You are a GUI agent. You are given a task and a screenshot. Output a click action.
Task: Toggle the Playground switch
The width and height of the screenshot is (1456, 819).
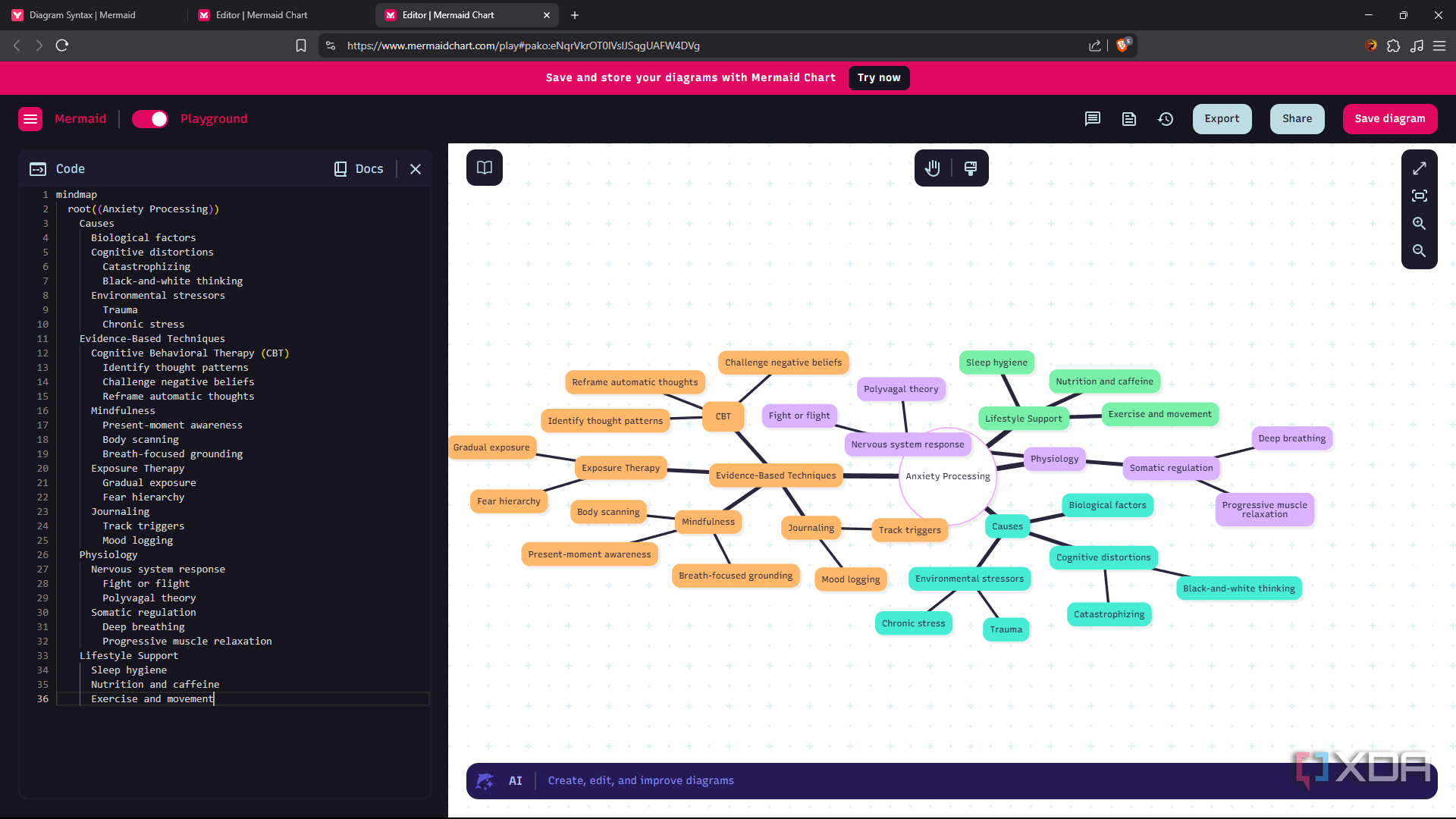pos(149,119)
